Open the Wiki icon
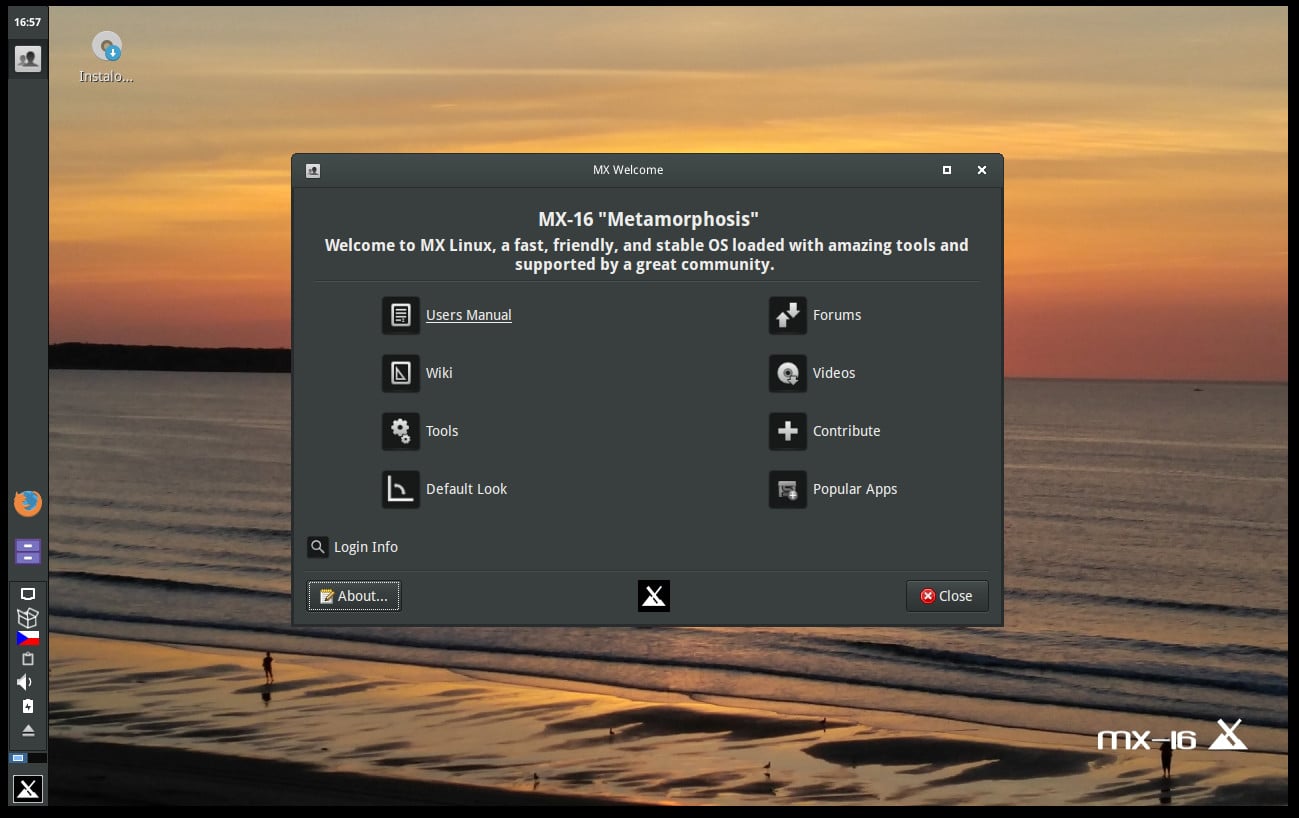This screenshot has width=1299, height=818. coord(400,373)
